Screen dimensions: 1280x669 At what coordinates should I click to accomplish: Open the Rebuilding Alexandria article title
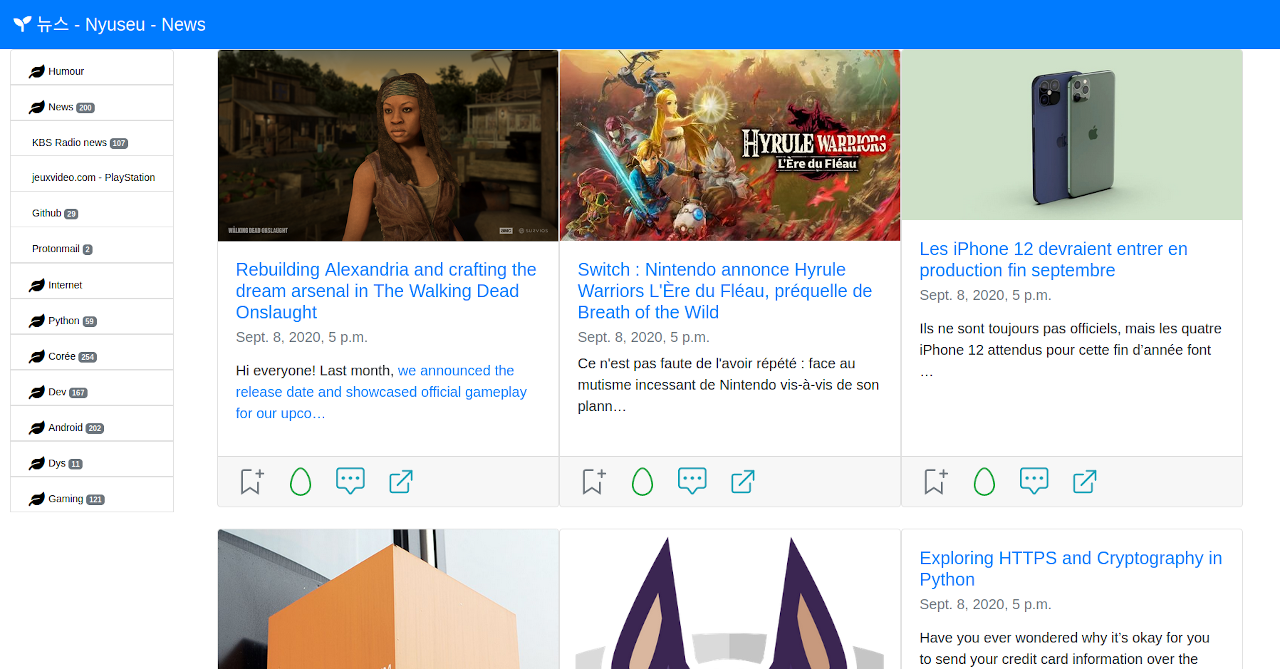[x=386, y=291]
